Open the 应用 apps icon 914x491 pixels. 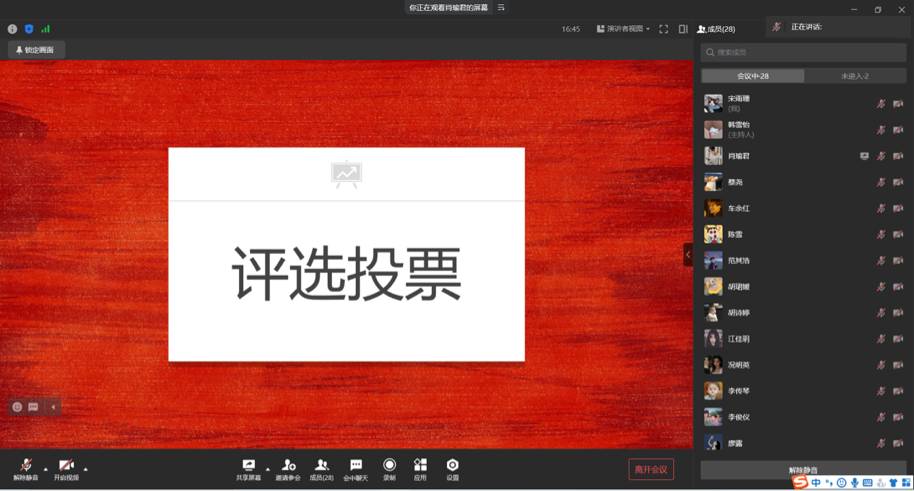420,468
